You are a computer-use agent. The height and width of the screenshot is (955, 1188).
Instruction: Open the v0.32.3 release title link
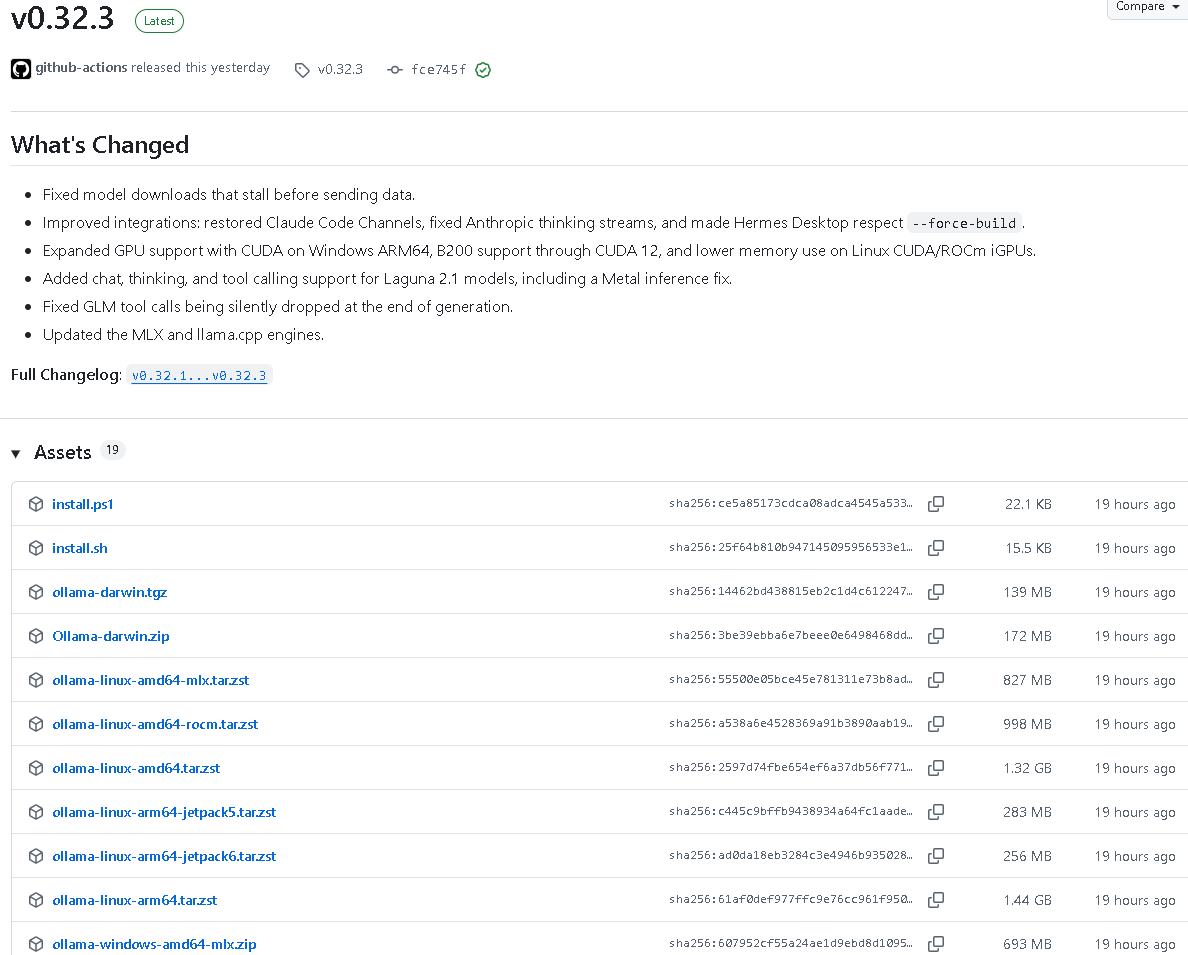(x=63, y=18)
